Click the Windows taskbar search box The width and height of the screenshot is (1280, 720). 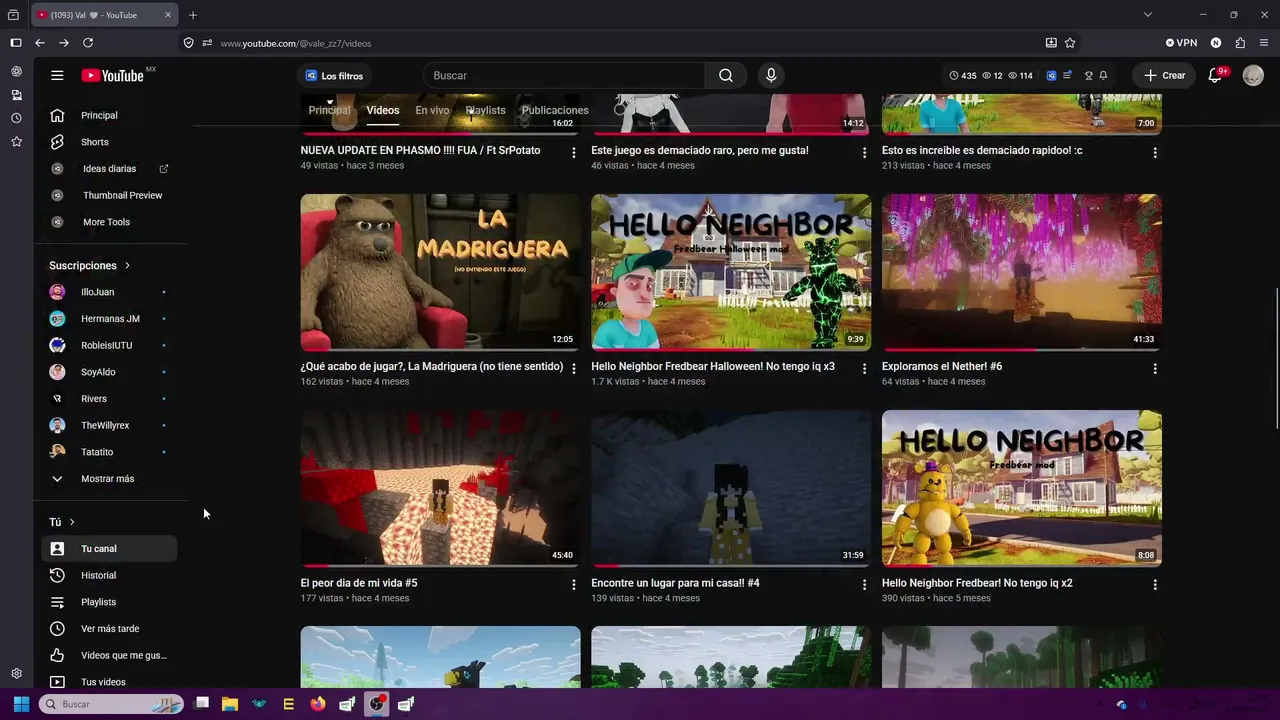[x=110, y=704]
